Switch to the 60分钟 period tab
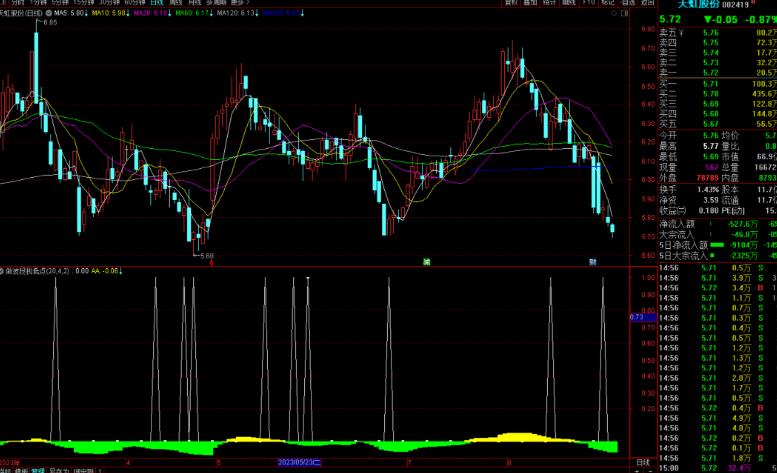This screenshot has width=777, height=473. pos(135,2)
